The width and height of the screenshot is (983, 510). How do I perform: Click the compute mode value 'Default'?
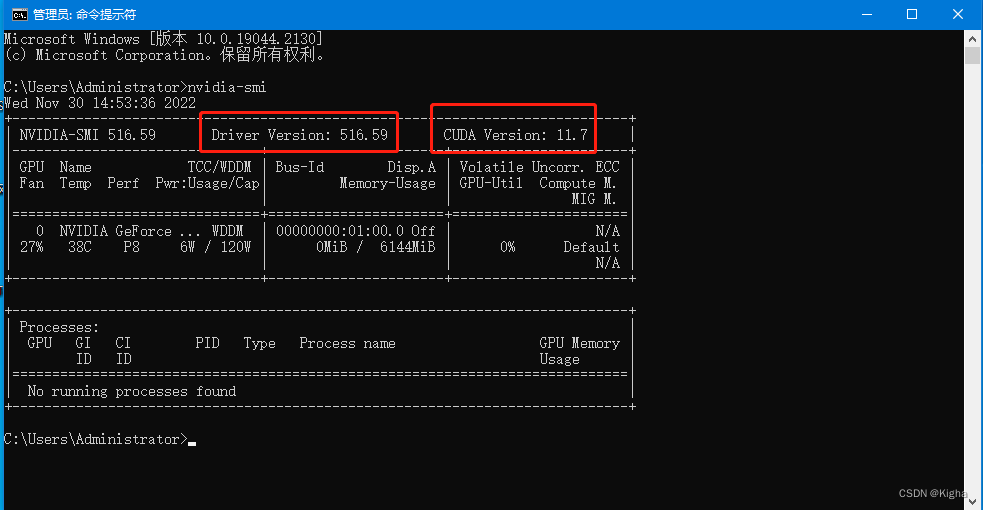[x=591, y=247]
